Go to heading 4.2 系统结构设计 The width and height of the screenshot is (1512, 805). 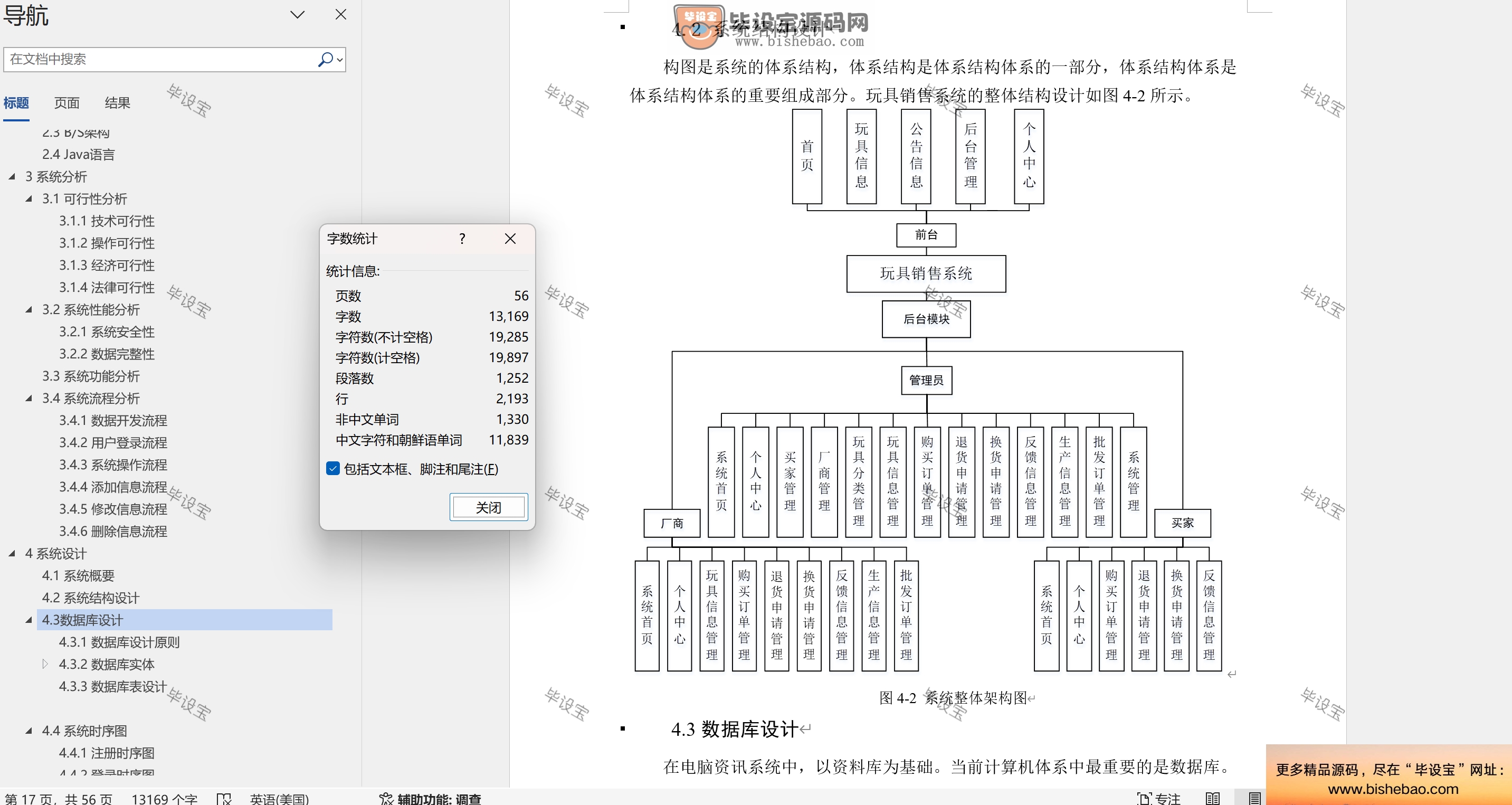(x=91, y=598)
